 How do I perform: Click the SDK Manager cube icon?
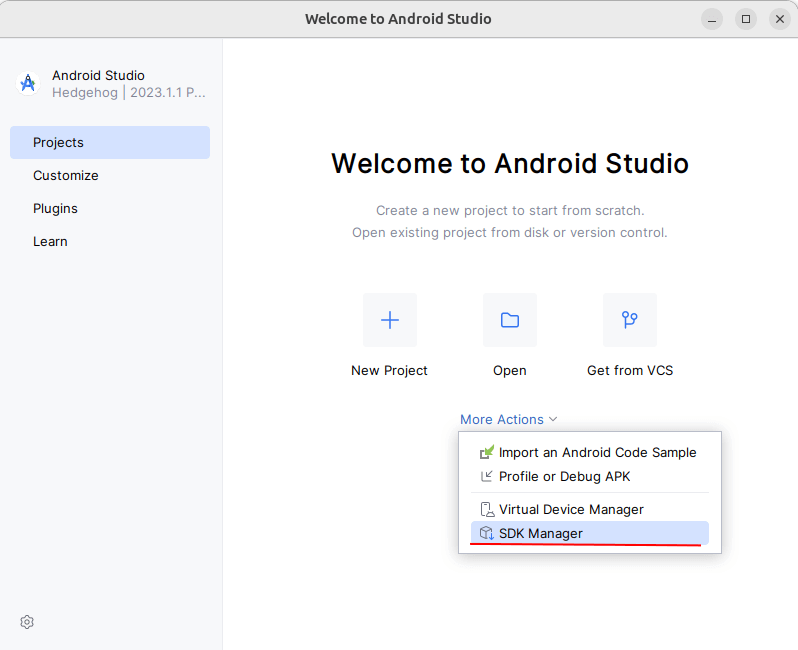pos(487,533)
